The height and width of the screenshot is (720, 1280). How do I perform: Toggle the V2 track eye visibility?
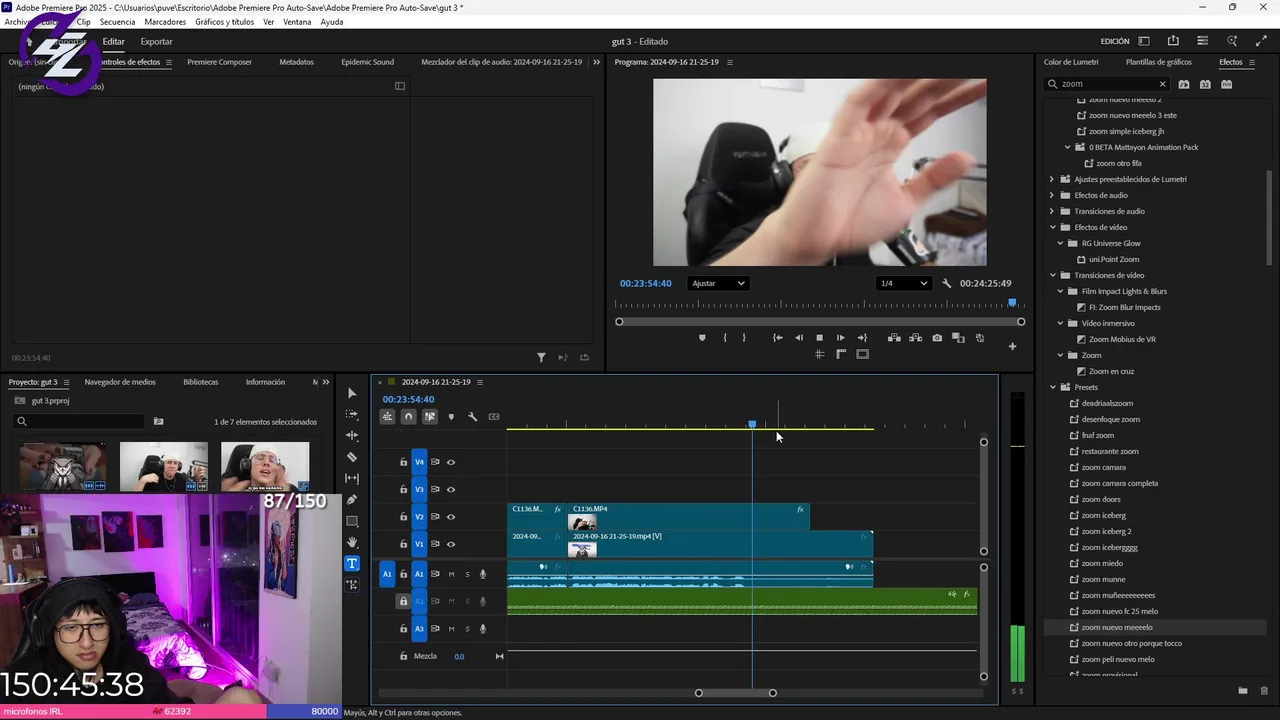(451, 517)
